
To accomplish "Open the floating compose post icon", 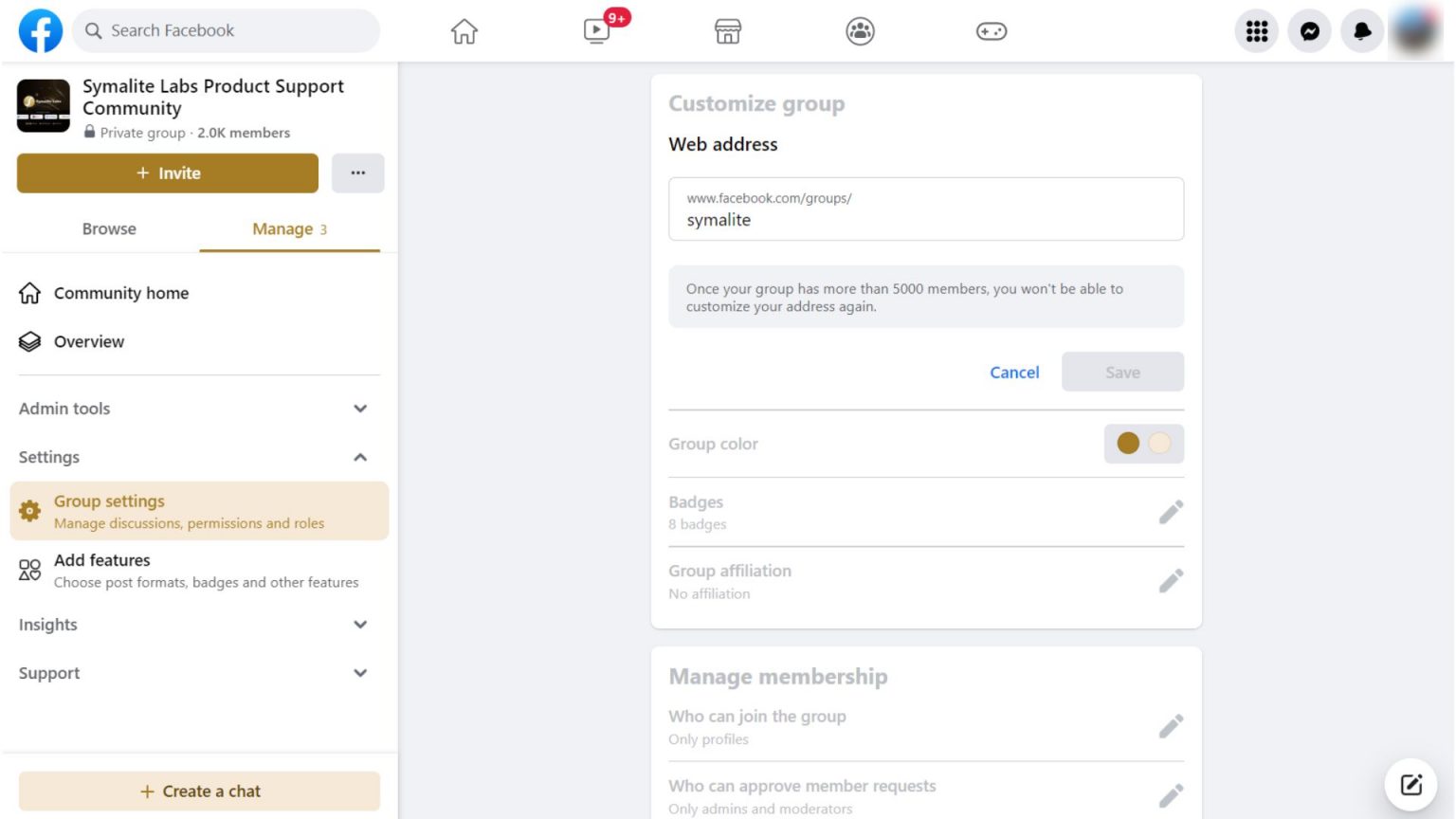I will tap(1410, 784).
